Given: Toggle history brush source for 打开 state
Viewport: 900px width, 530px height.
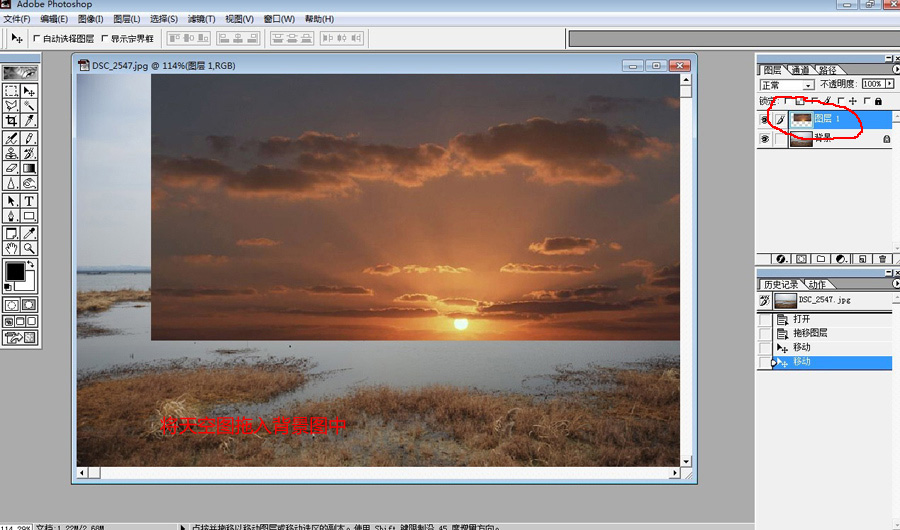Looking at the screenshot, I should pyautogui.click(x=765, y=319).
